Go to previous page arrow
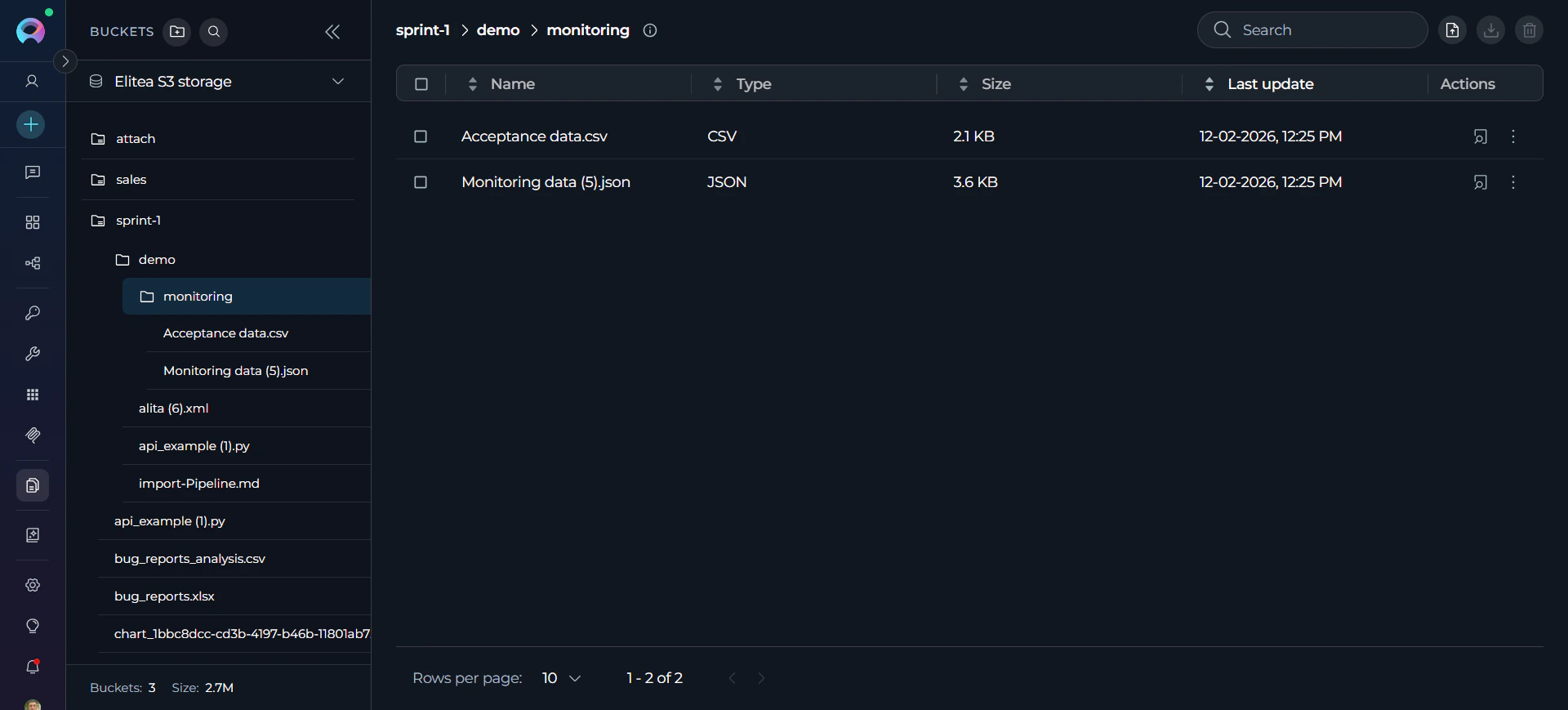1568x710 pixels. (x=733, y=678)
